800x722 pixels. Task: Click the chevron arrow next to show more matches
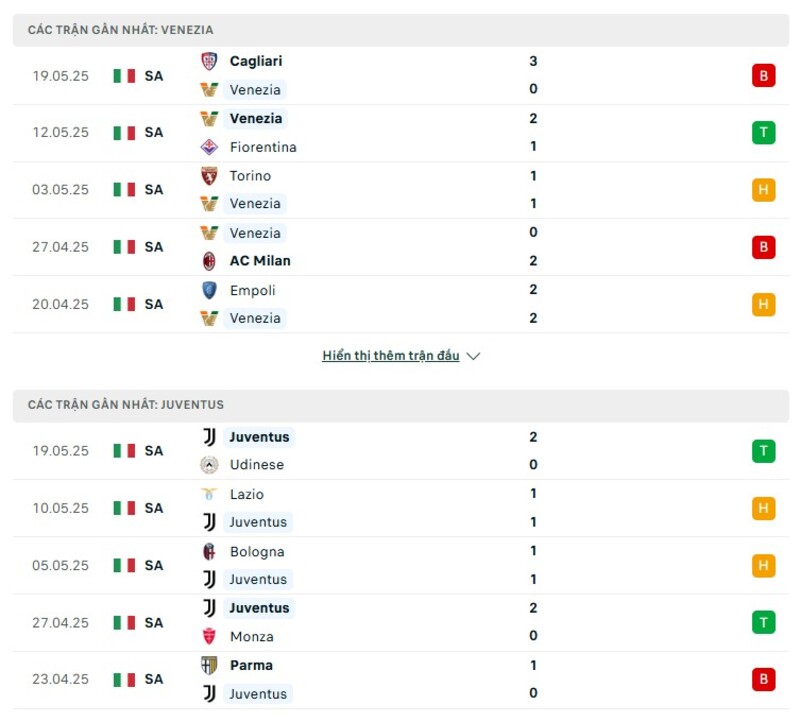(x=472, y=355)
